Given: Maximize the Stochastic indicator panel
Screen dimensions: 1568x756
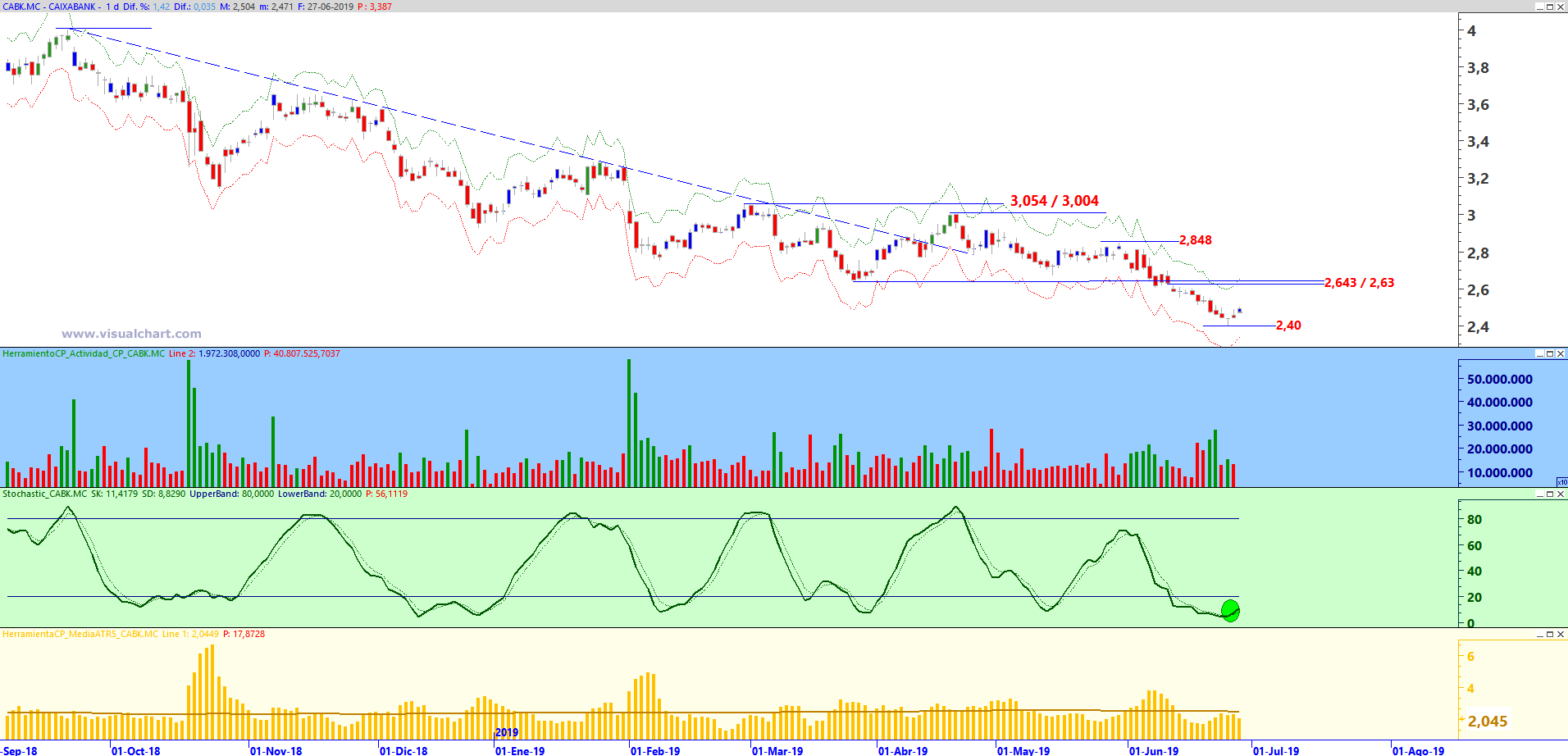Looking at the screenshot, I should 1550,494.
